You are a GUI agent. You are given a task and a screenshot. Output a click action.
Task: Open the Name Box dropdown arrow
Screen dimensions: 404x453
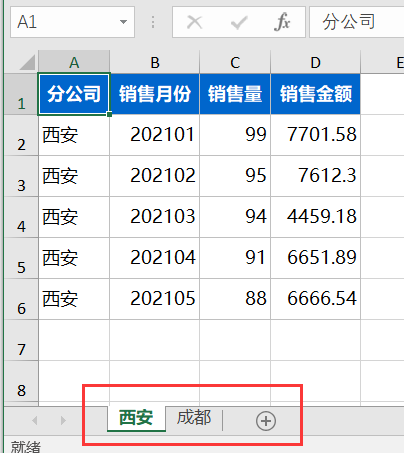pos(123,22)
